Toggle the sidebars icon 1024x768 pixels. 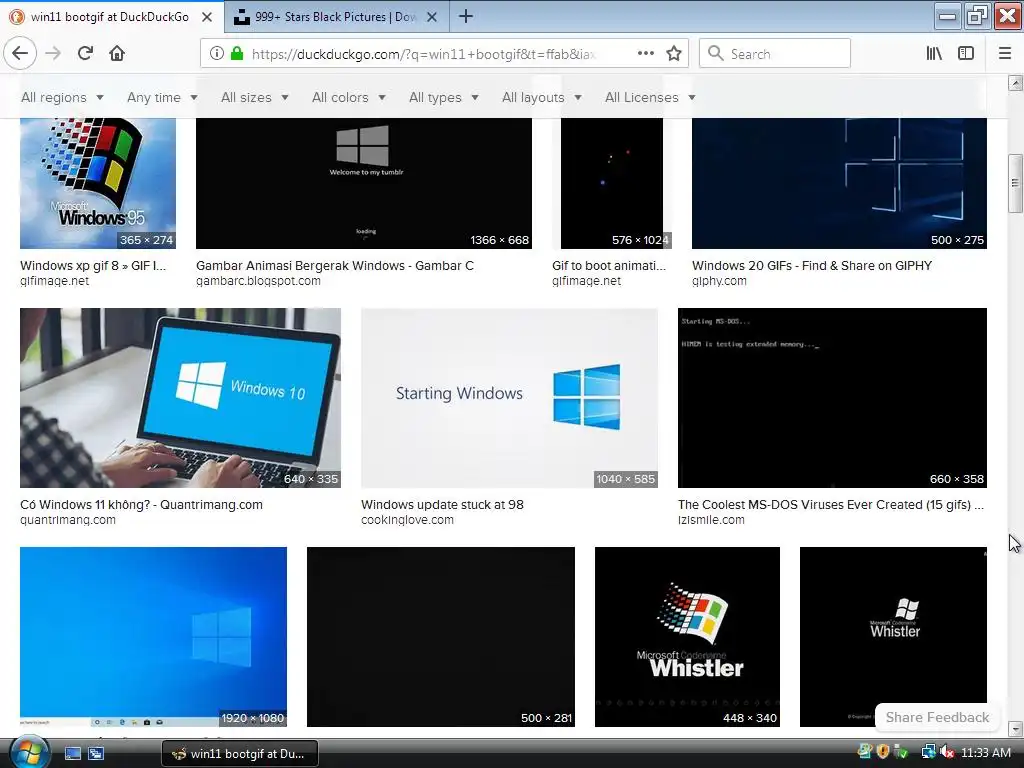pyautogui.click(x=966, y=54)
